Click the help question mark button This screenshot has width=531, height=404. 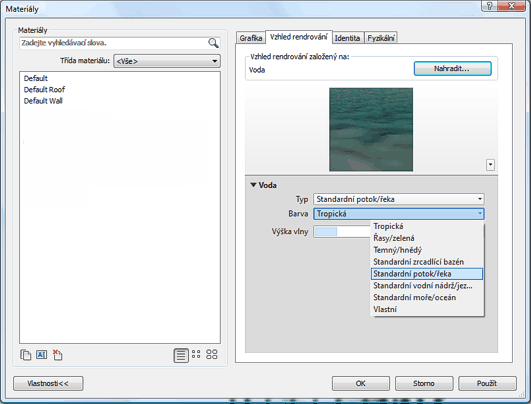click(490, 6)
